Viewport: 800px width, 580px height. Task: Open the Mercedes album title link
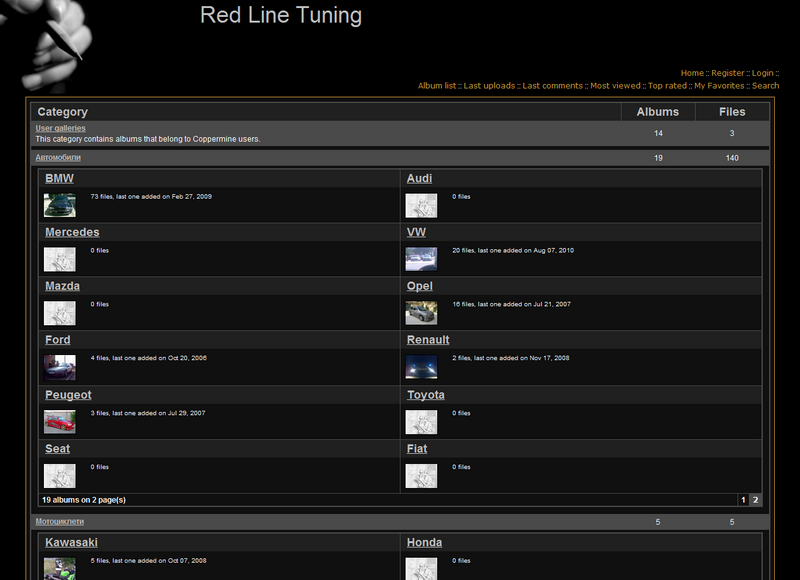[x=72, y=232]
